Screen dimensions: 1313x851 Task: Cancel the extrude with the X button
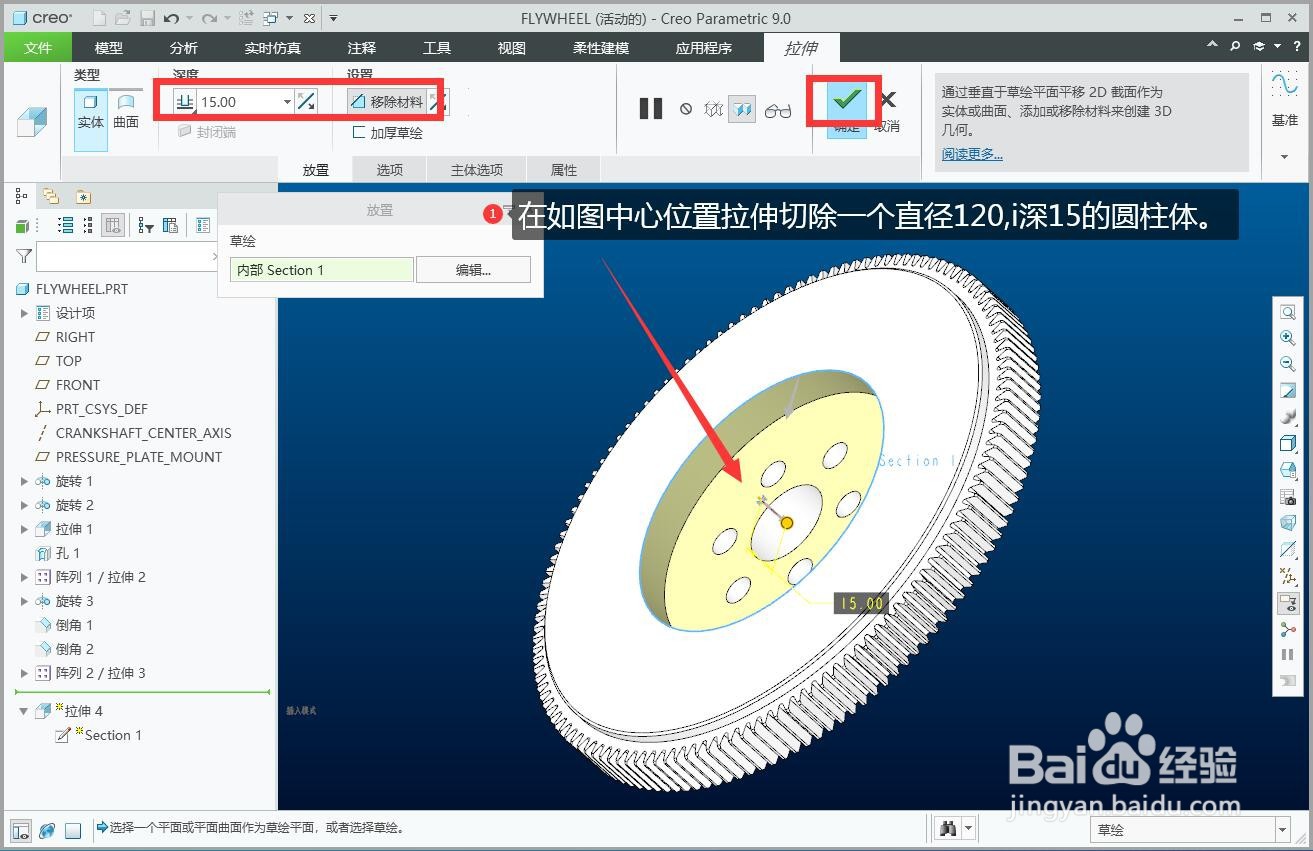(x=887, y=99)
